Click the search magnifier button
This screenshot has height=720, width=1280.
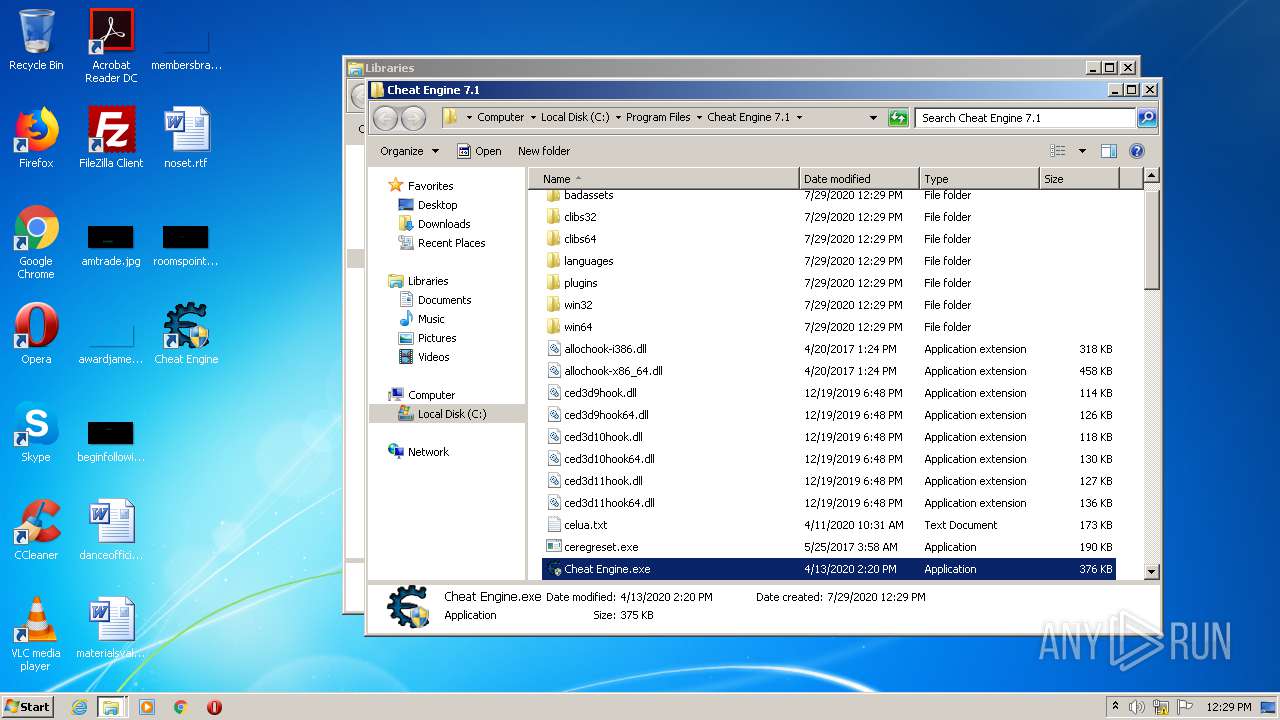pos(1146,118)
